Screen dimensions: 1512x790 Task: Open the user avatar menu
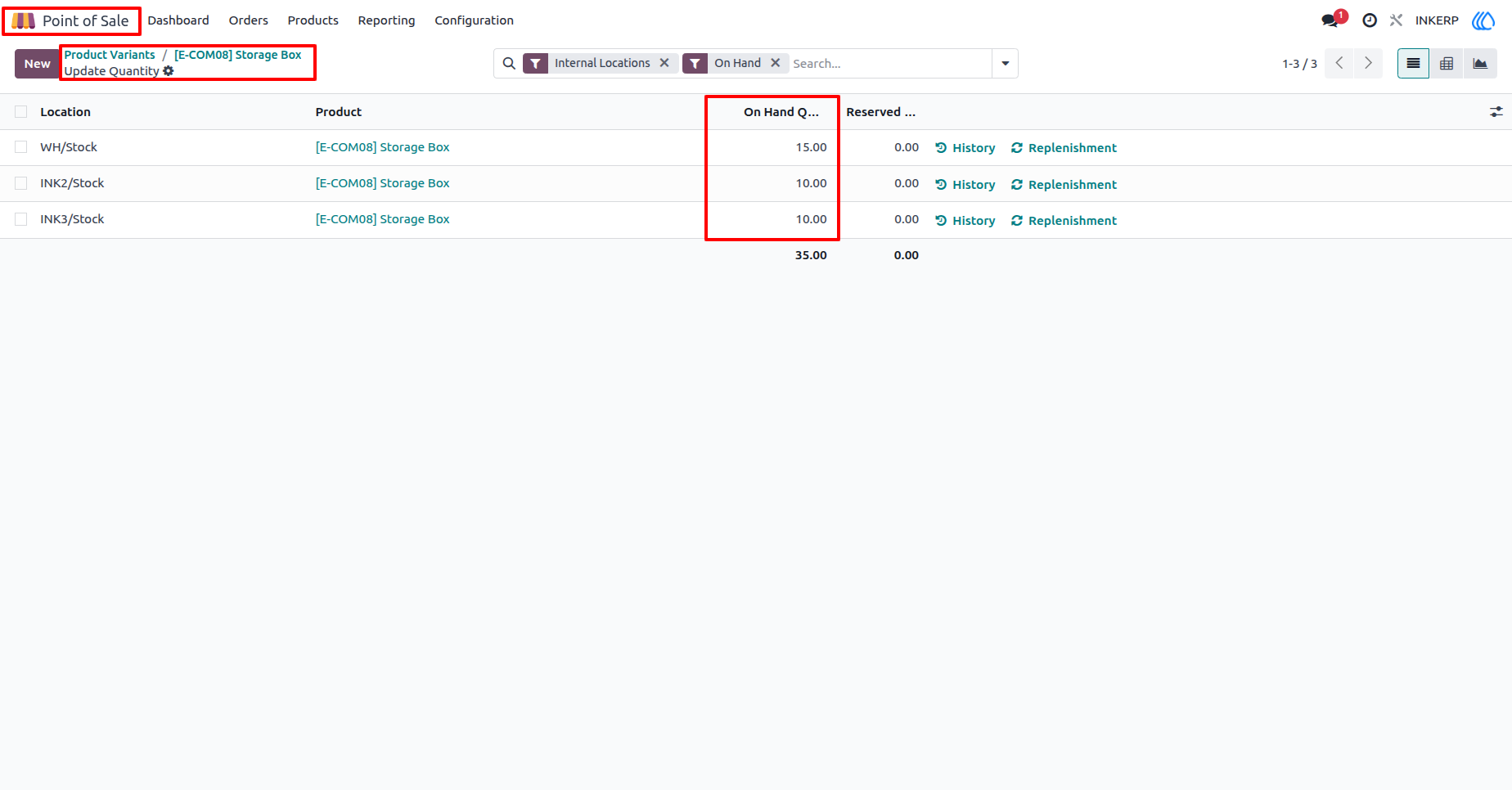1483,20
